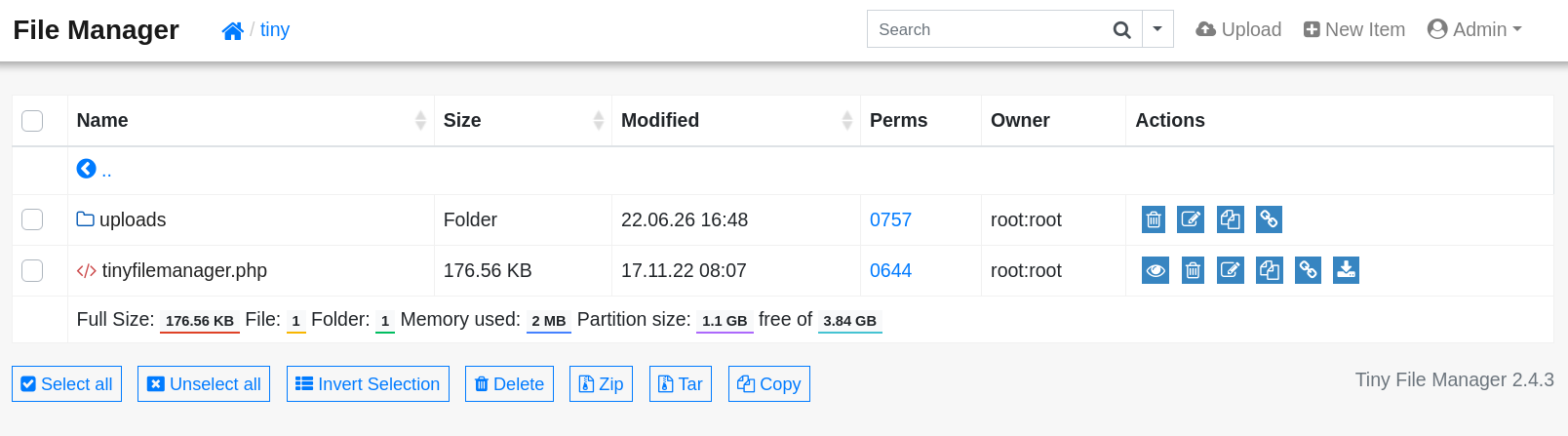The height and width of the screenshot is (436, 1568).
Task: Create a New Item
Action: pyautogui.click(x=1354, y=29)
